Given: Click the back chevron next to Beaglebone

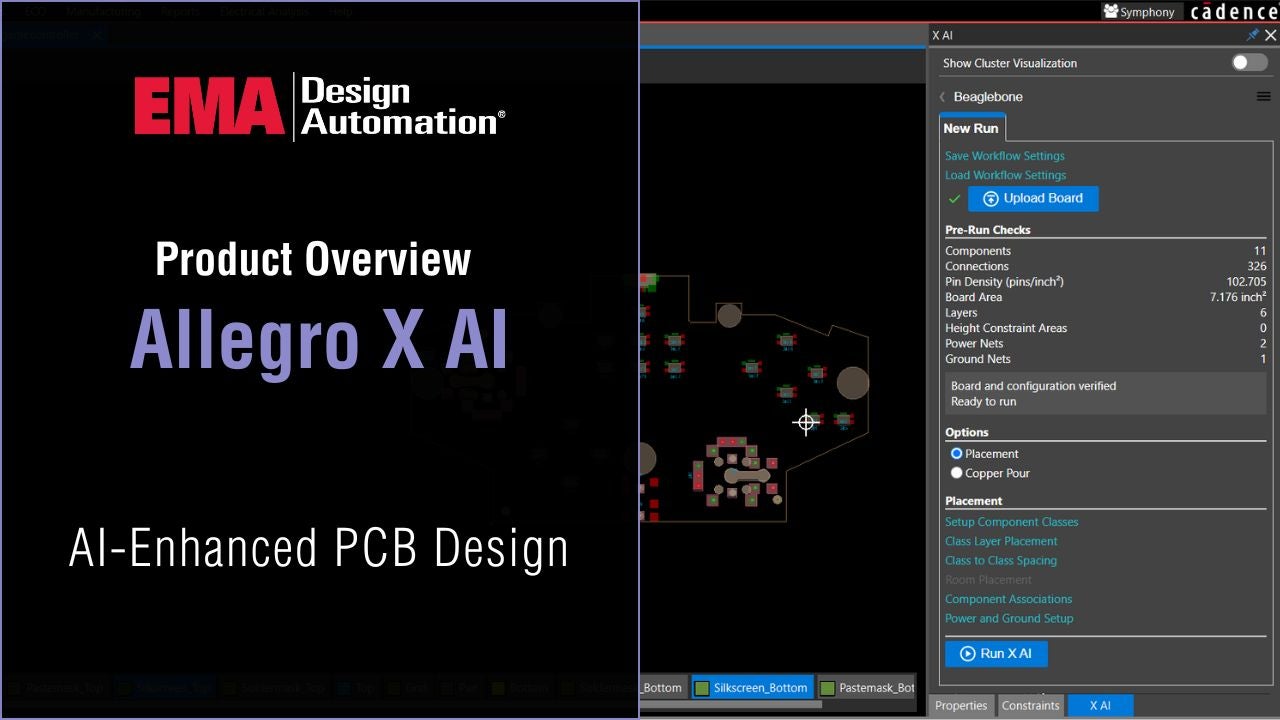Looking at the screenshot, I should (942, 97).
